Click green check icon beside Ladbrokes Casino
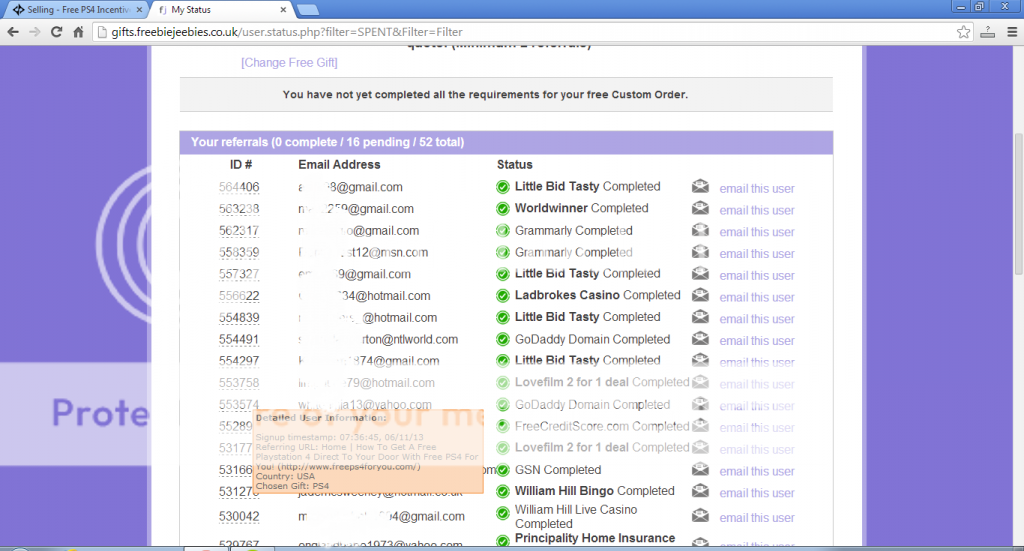This screenshot has width=1024, height=551. pyautogui.click(x=502, y=296)
